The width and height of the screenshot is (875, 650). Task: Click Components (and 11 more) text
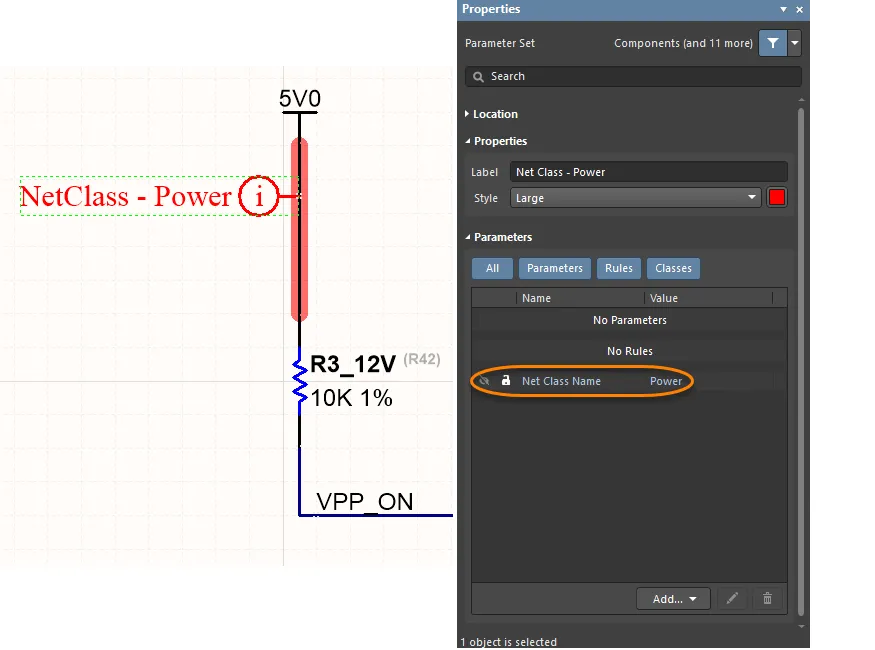tap(683, 44)
